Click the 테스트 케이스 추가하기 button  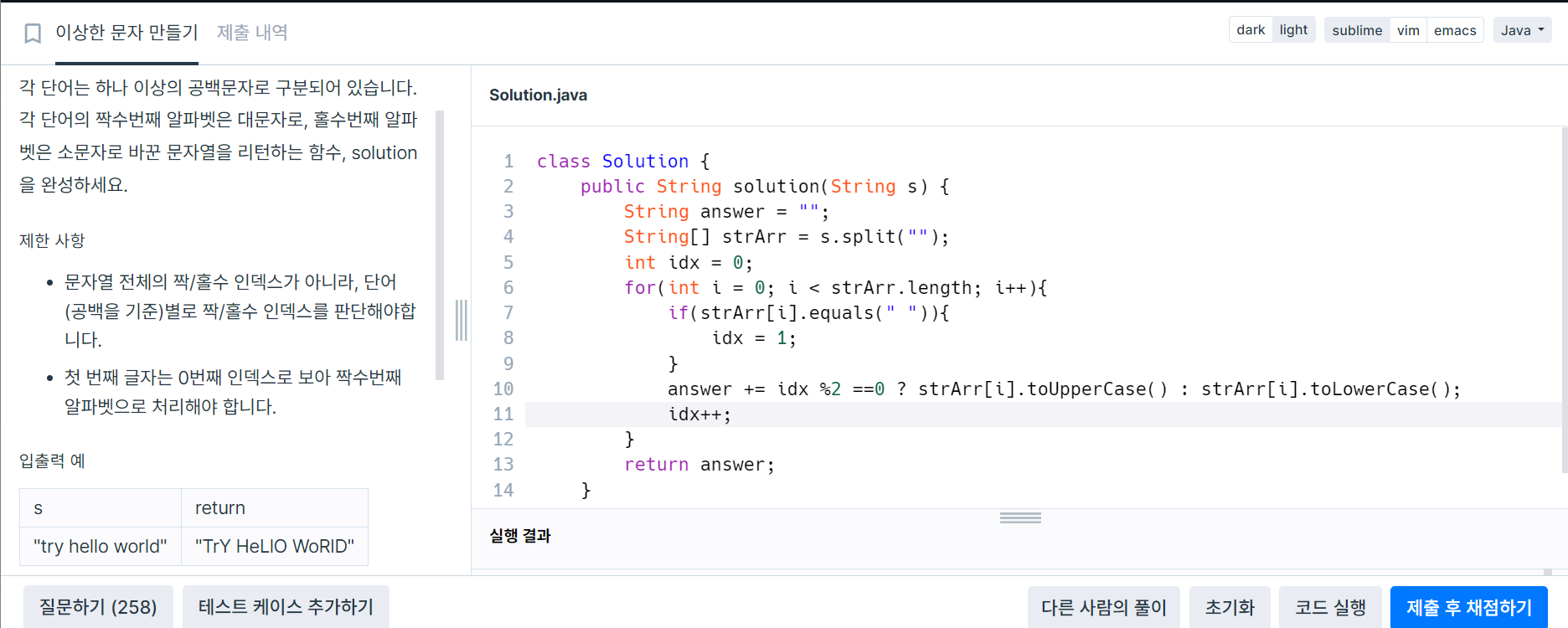tap(286, 607)
